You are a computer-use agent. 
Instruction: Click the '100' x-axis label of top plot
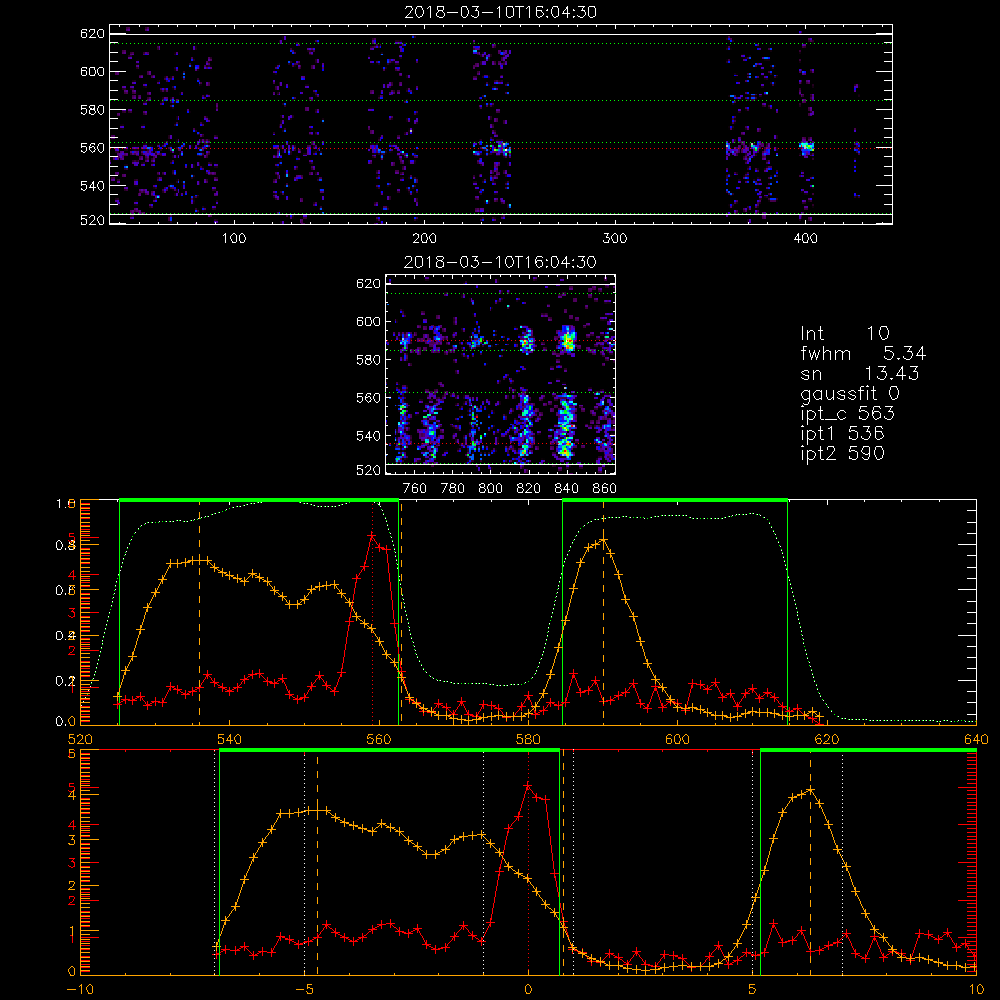[x=233, y=239]
